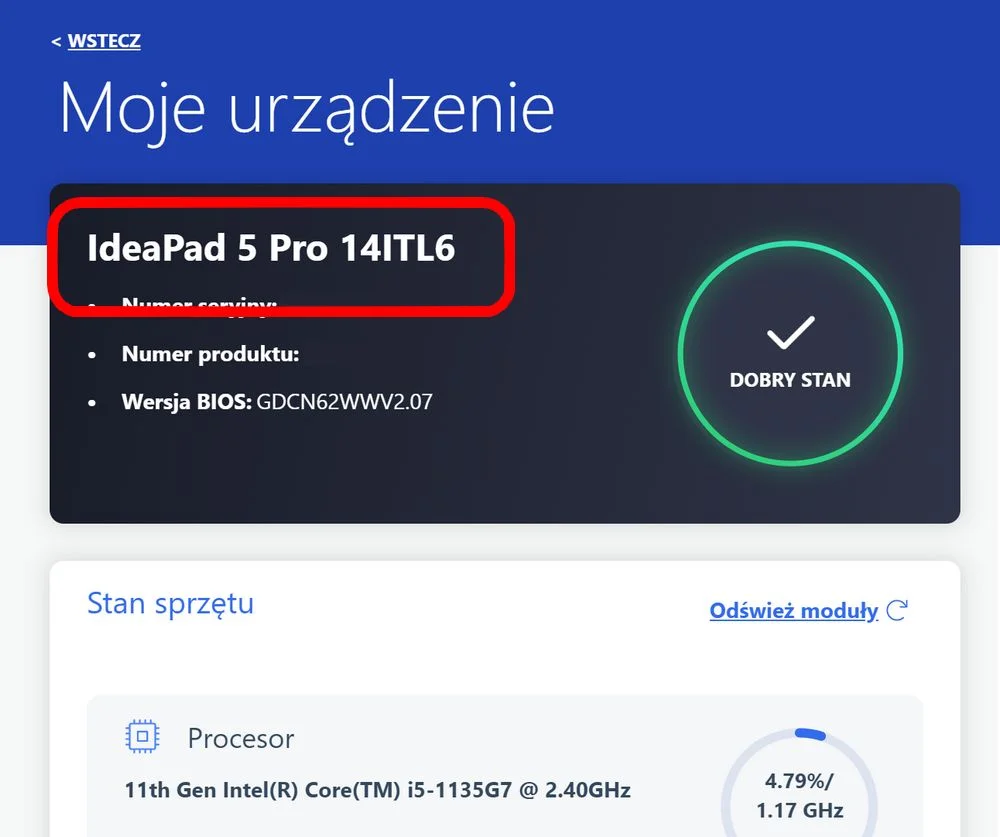The height and width of the screenshot is (837, 1000).
Task: Select the Wersja BIOS label
Action: tap(186, 402)
